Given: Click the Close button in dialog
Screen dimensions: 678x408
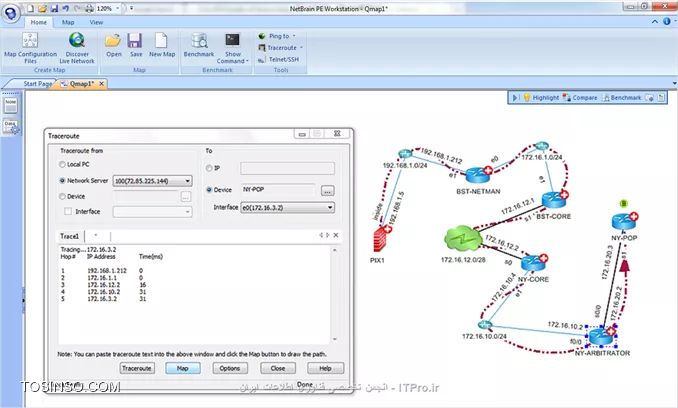Looking at the screenshot, I should [278, 368].
